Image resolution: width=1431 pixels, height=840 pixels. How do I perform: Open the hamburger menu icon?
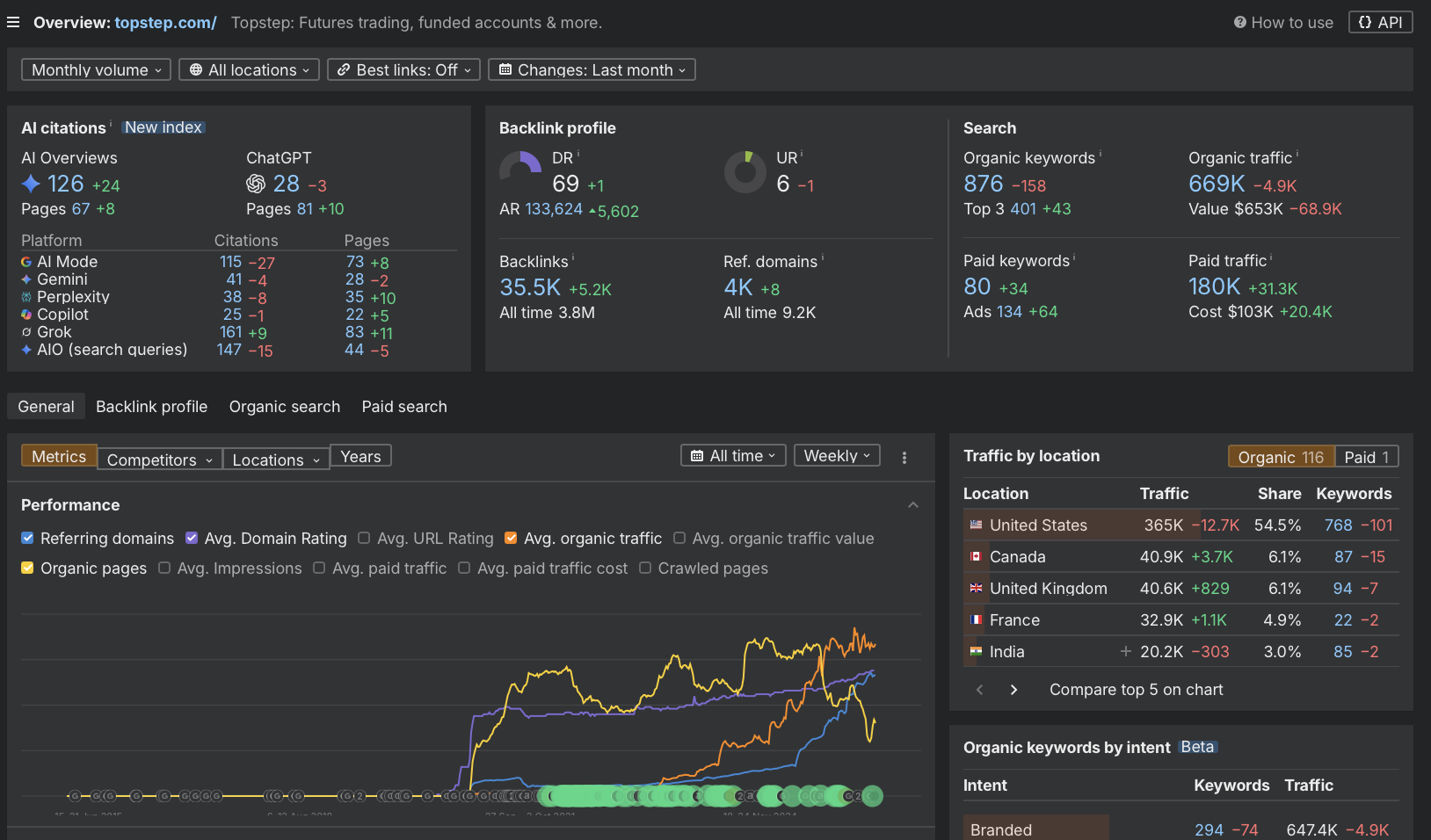point(13,23)
